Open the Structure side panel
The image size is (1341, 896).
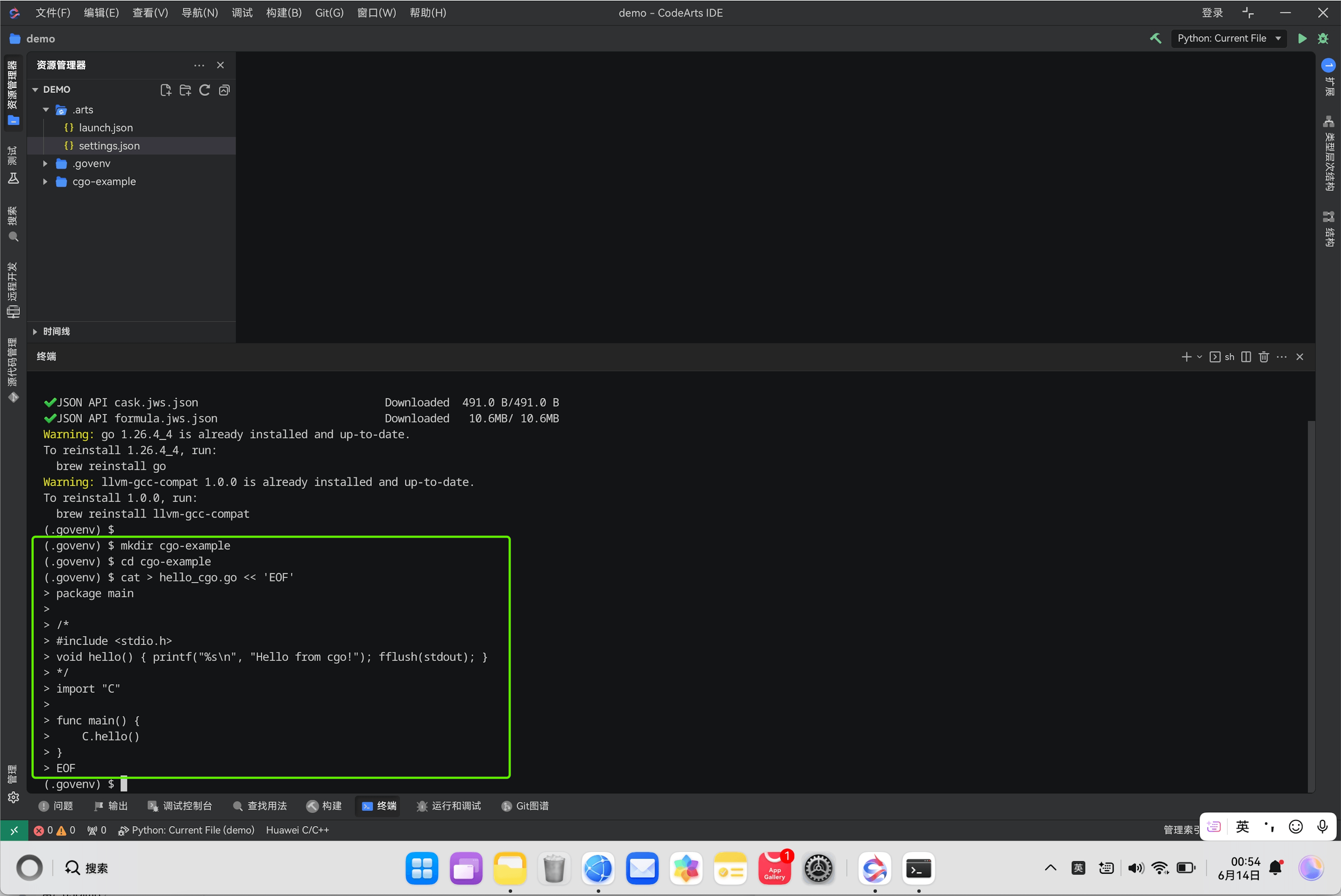1329,228
